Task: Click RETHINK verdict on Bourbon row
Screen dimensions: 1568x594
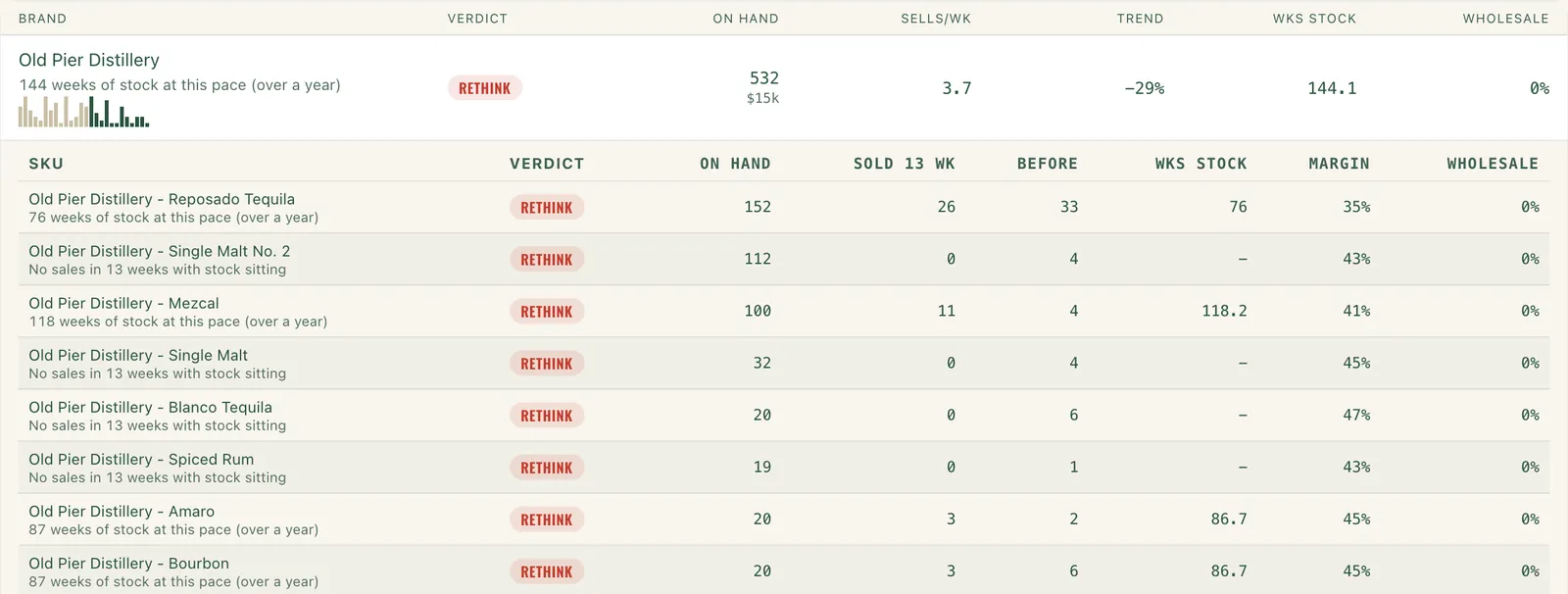Action: point(547,571)
